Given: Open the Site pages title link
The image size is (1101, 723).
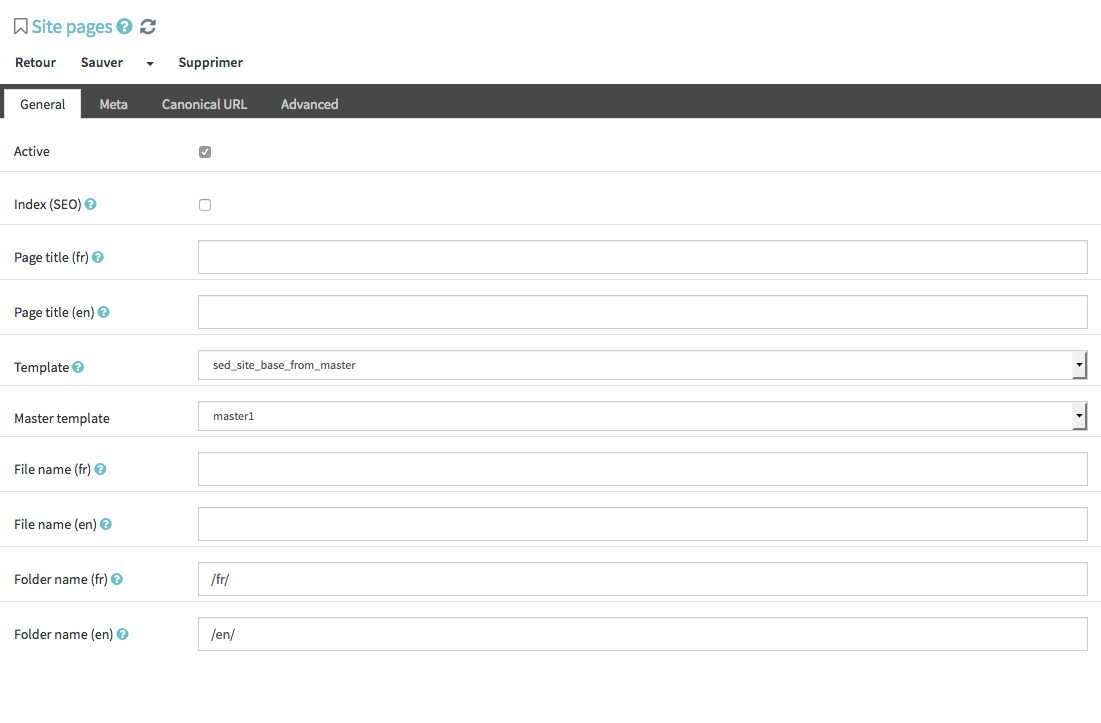Looking at the screenshot, I should tap(72, 27).
